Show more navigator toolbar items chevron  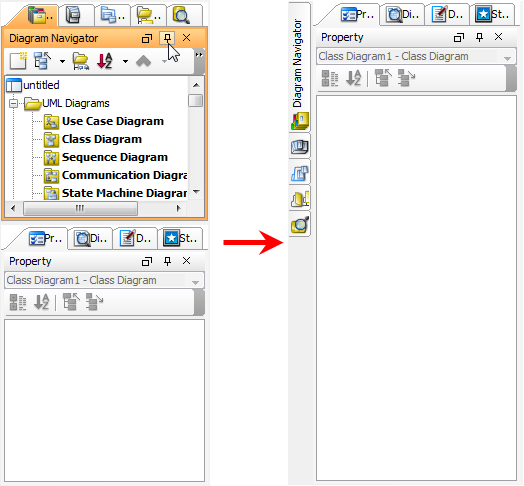199,54
